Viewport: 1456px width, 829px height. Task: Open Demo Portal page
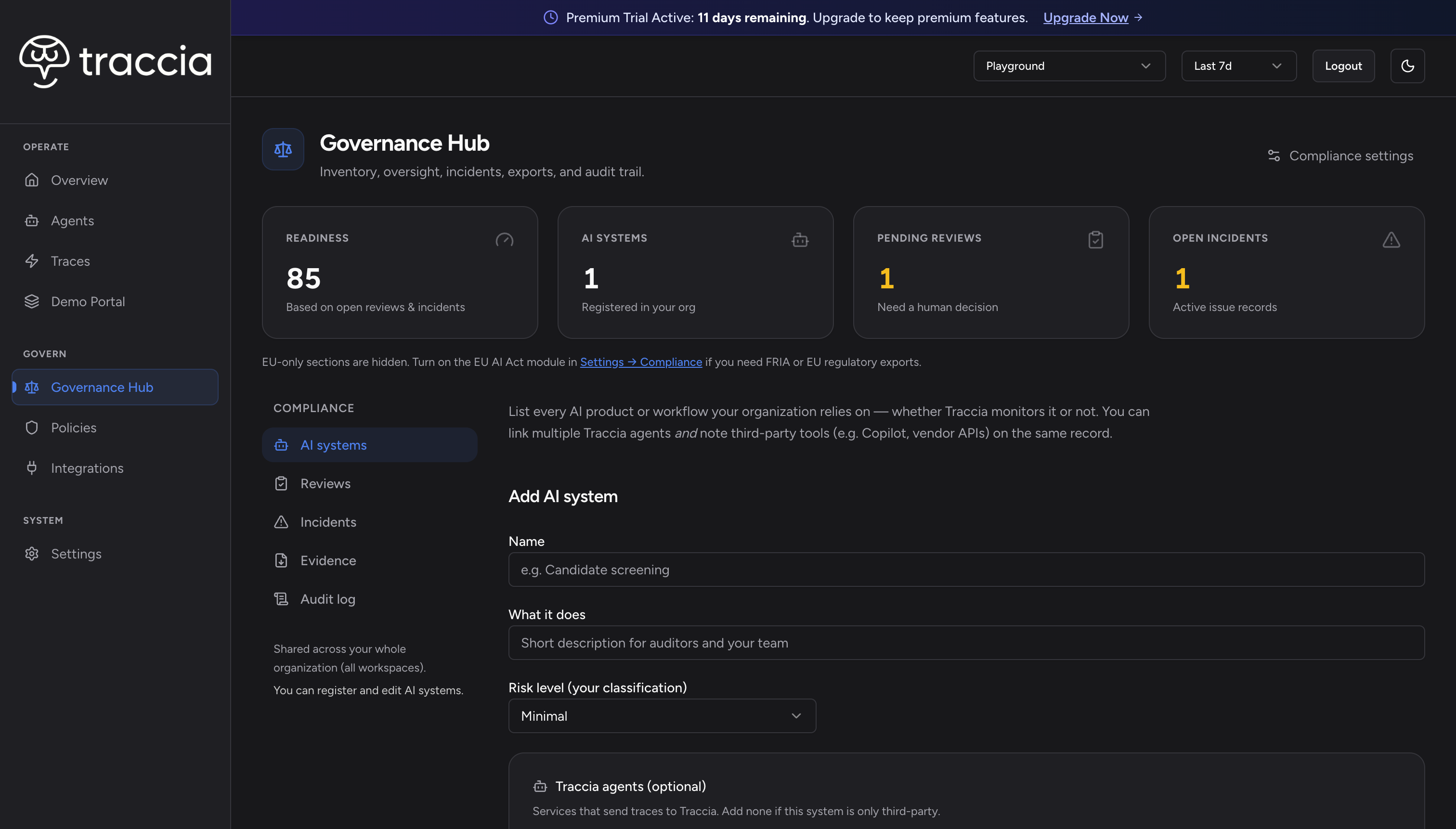(x=115, y=301)
